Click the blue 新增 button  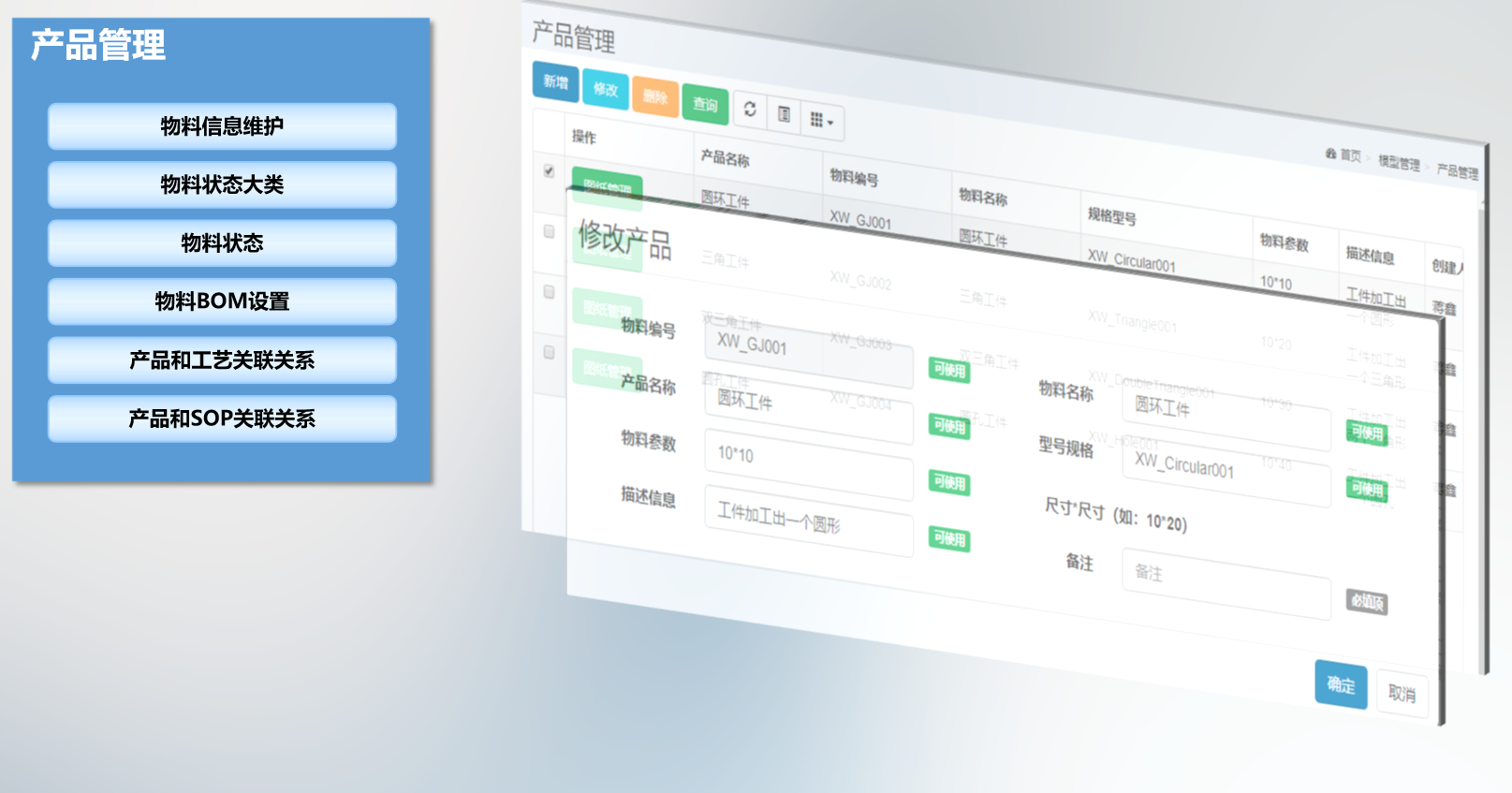(x=556, y=82)
